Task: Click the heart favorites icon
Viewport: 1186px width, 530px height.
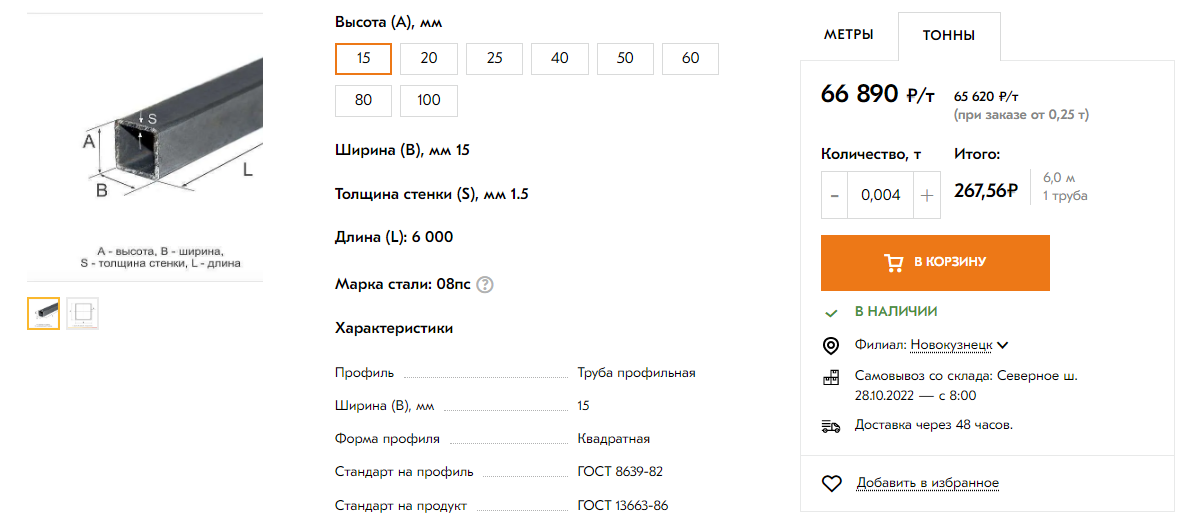Action: coord(831,483)
